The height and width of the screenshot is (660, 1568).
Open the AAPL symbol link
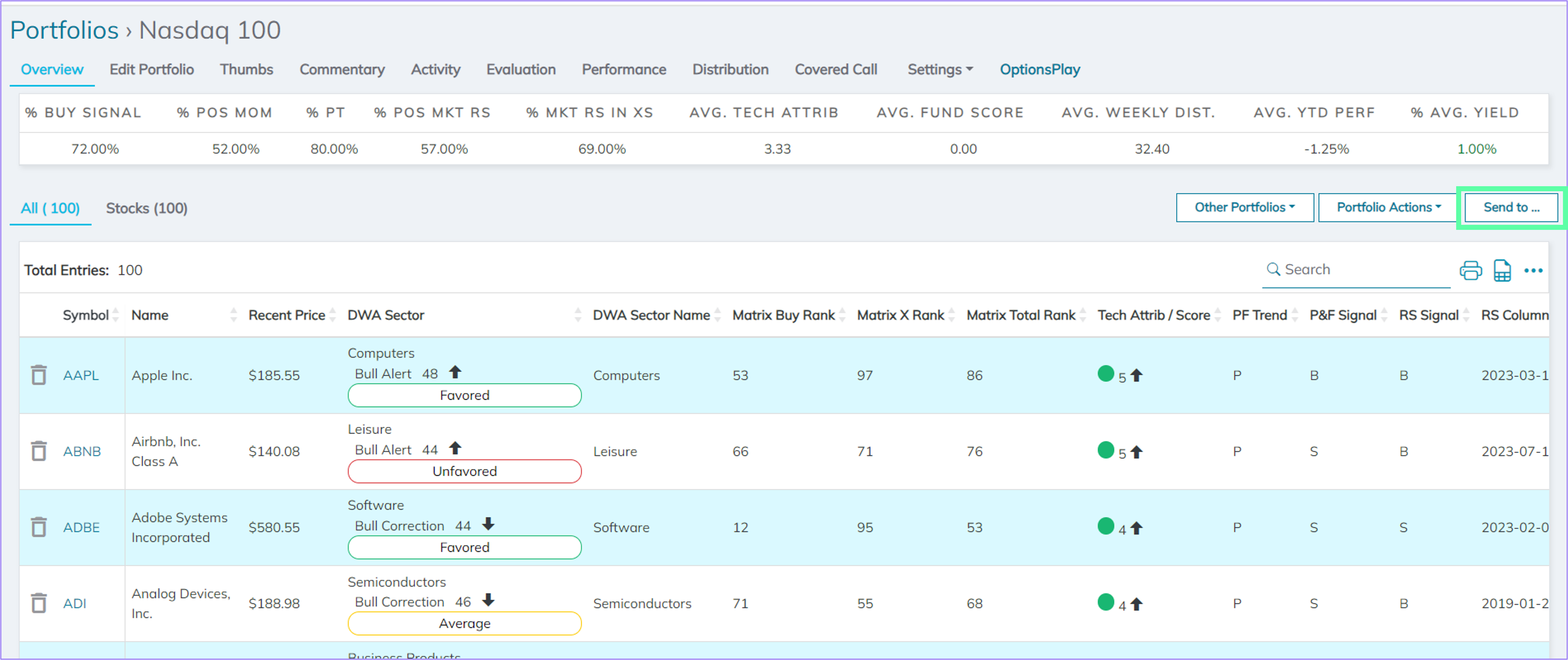(81, 375)
